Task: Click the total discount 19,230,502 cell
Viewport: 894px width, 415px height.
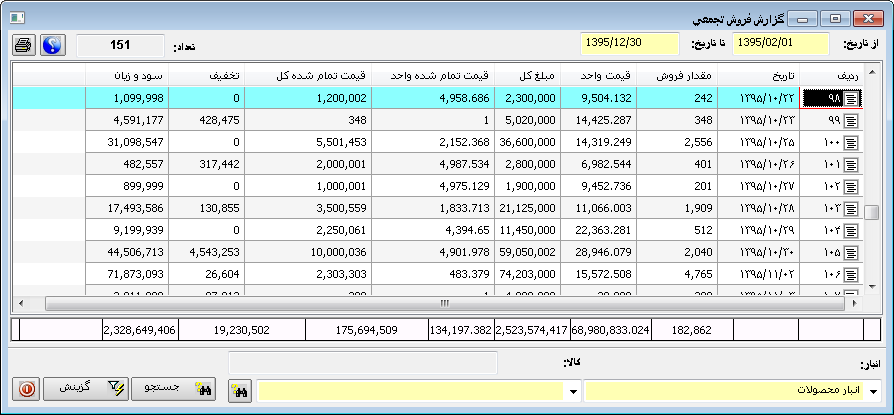Action: click(x=241, y=330)
